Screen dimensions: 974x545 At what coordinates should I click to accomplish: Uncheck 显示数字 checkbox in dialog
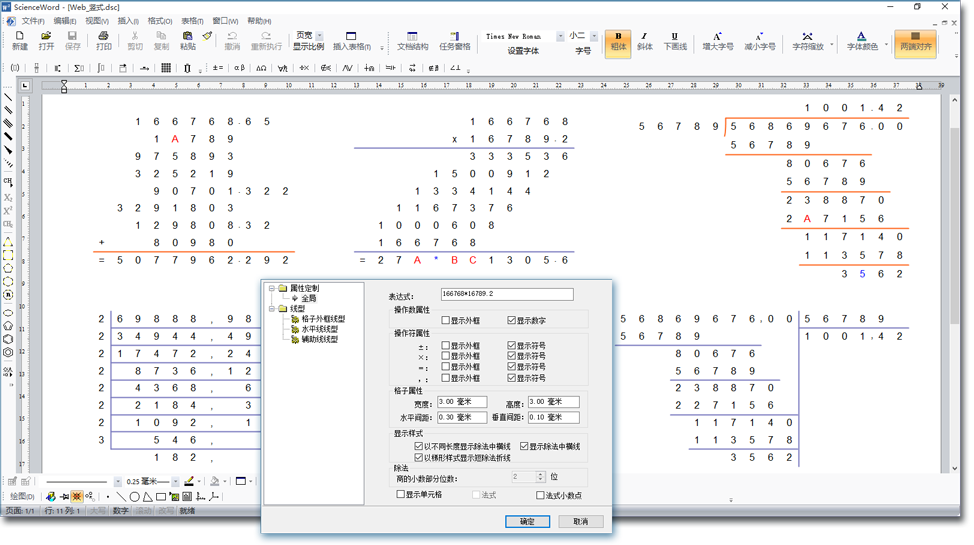click(x=512, y=321)
